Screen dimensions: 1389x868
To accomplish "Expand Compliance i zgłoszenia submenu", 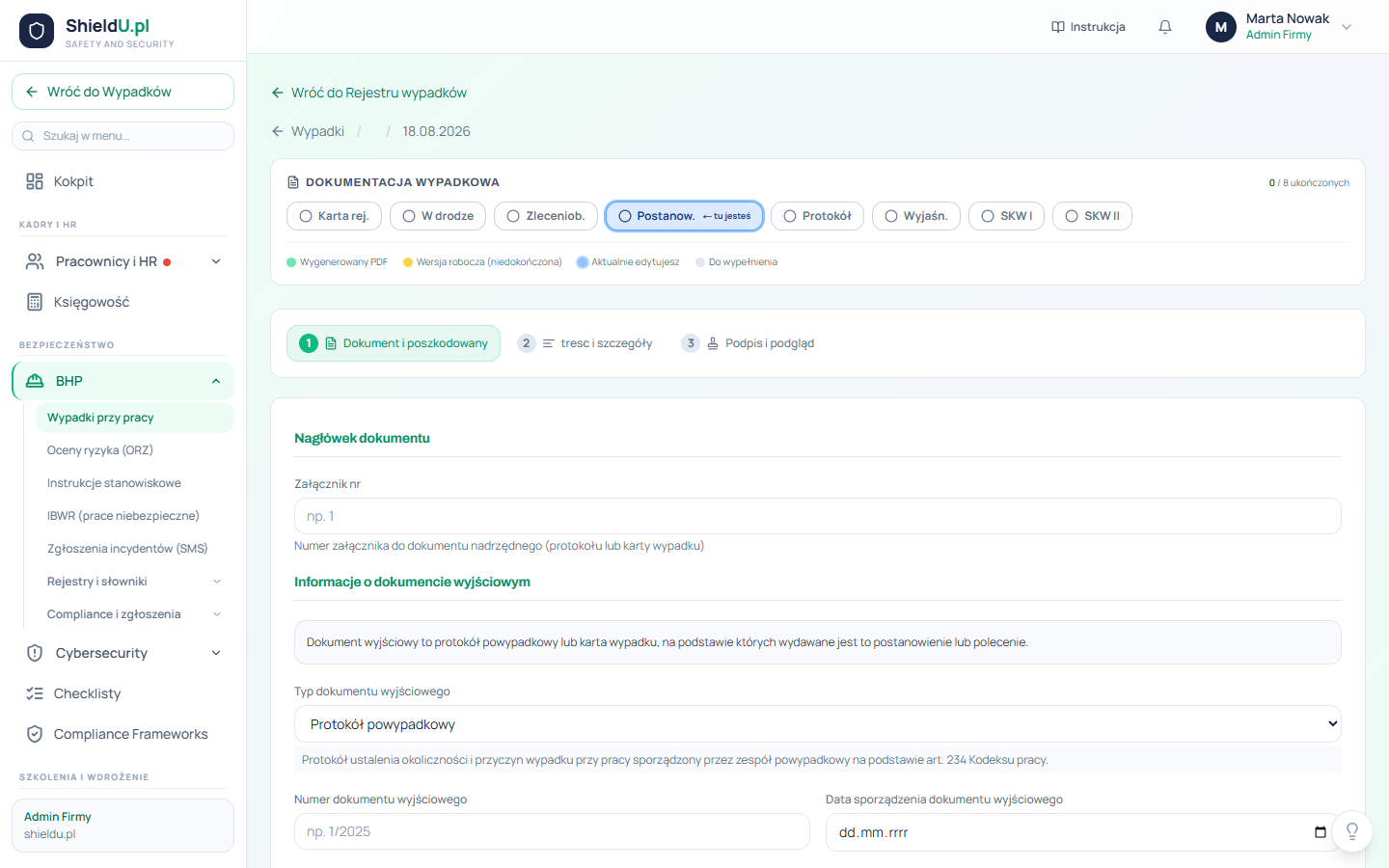I will pos(135,614).
